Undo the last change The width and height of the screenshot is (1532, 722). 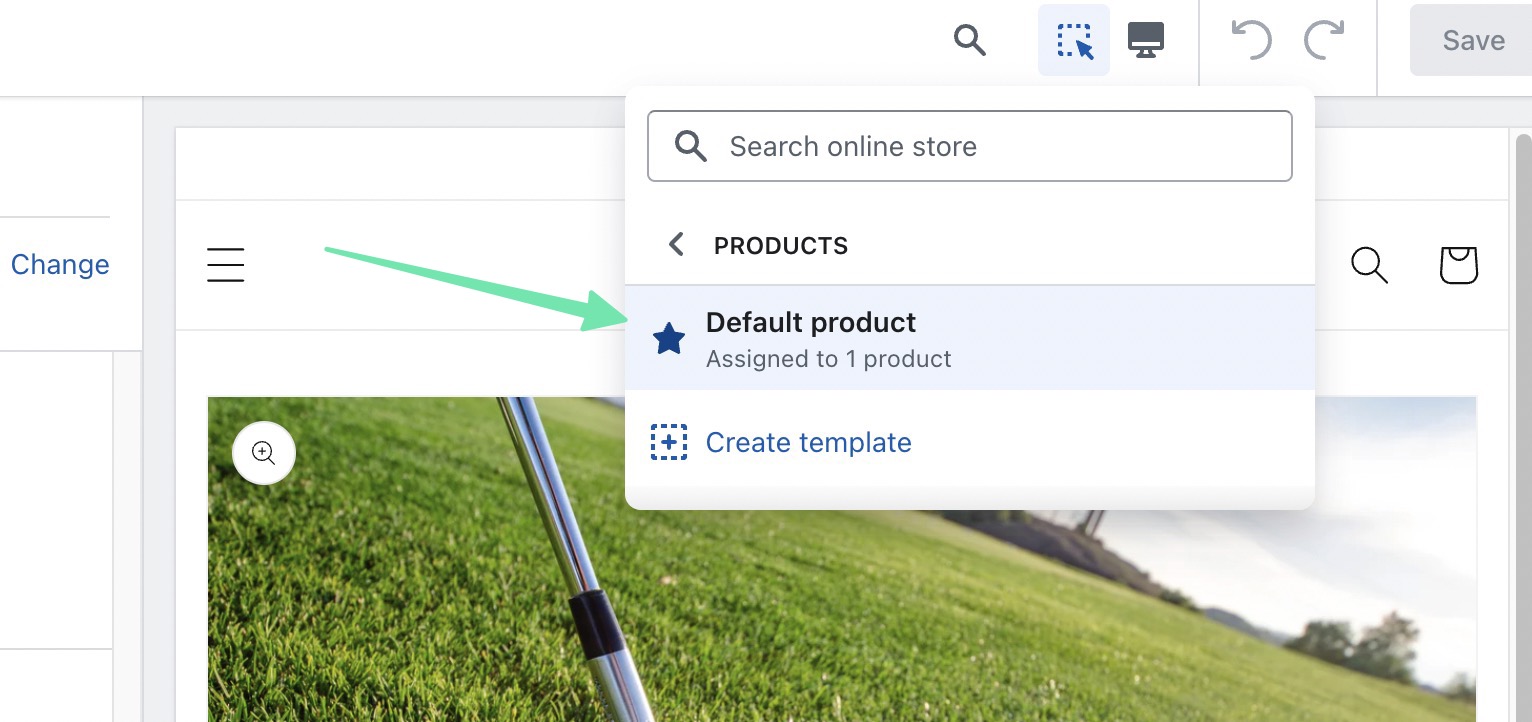(1251, 40)
